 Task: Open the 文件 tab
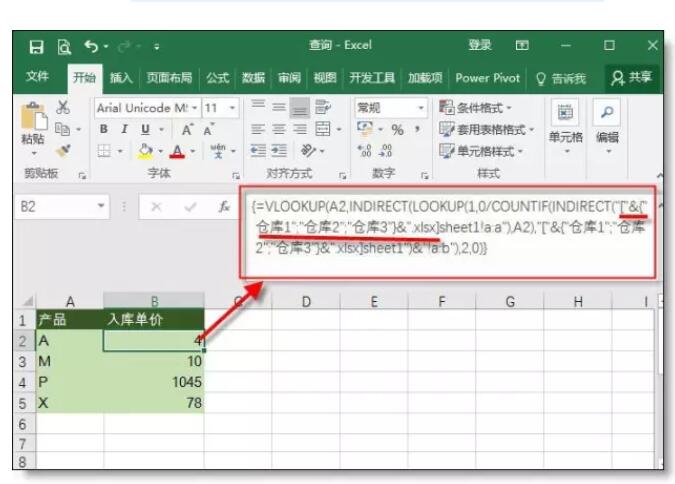click(x=37, y=77)
